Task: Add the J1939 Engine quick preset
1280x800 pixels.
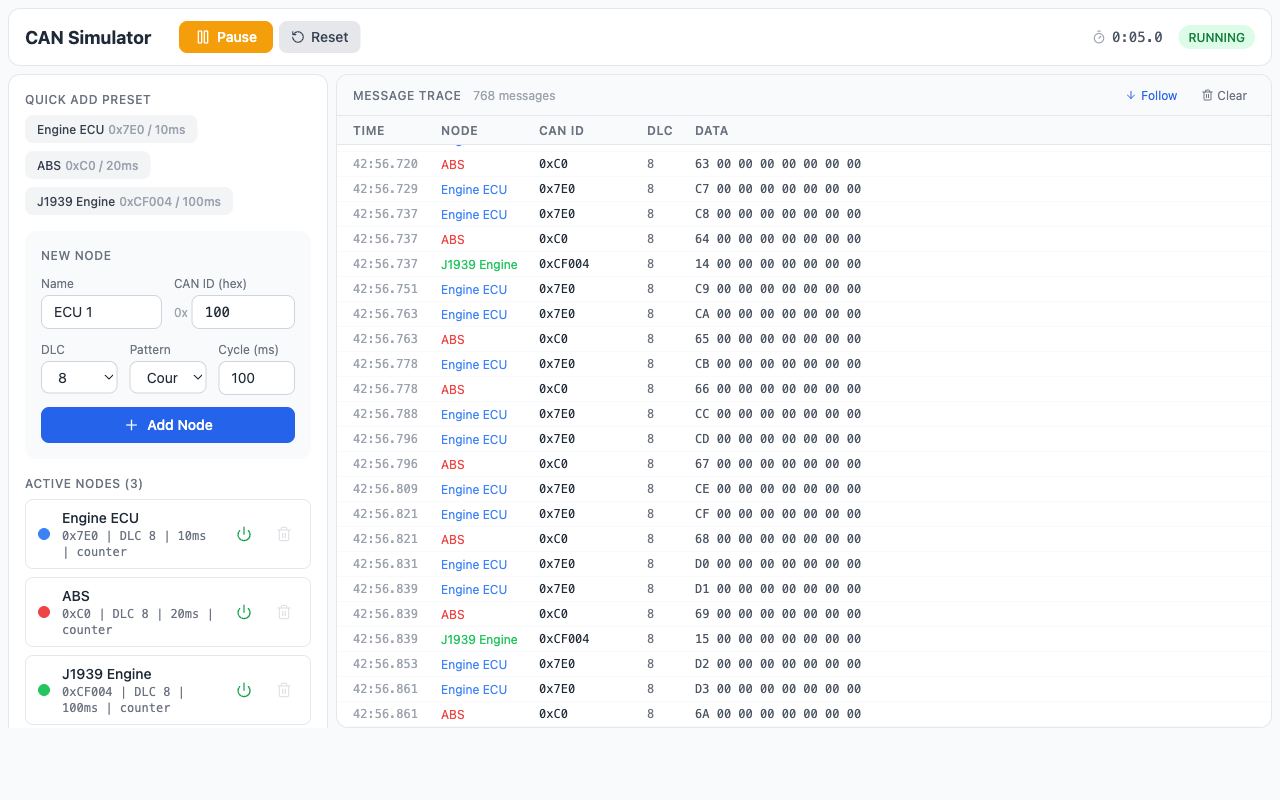Action: click(x=129, y=201)
